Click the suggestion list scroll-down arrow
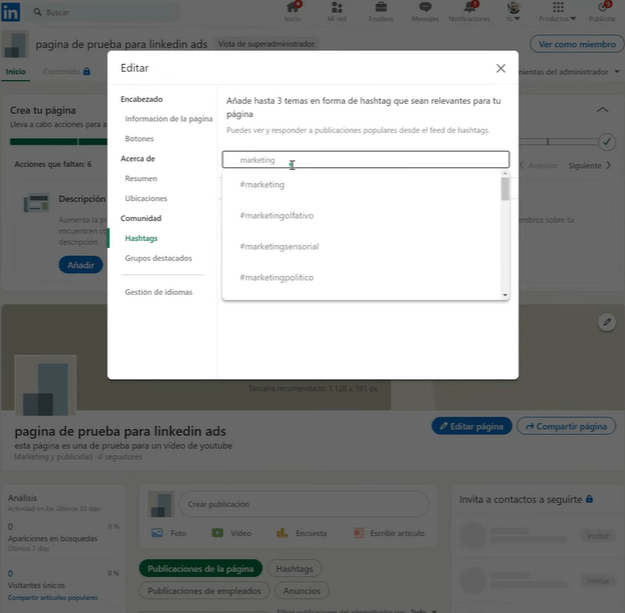Viewport: 625px width, 613px height. click(x=505, y=295)
